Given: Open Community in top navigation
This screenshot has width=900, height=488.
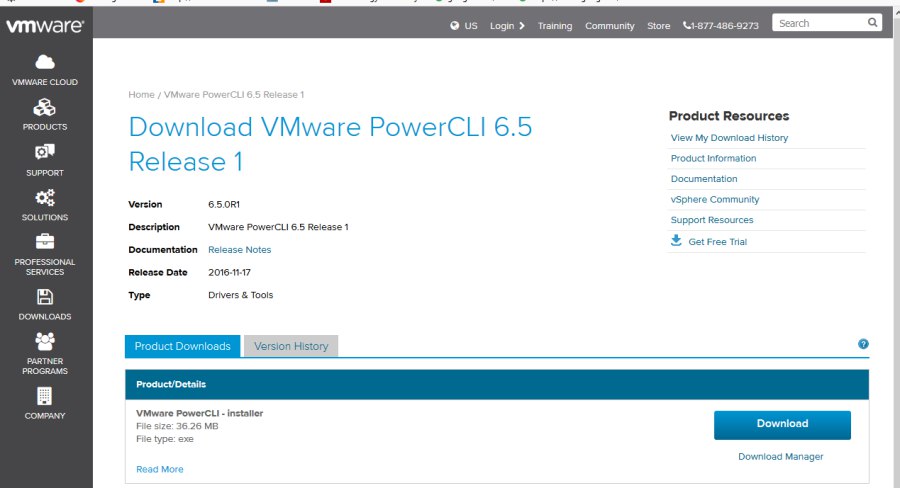Looking at the screenshot, I should (610, 26).
